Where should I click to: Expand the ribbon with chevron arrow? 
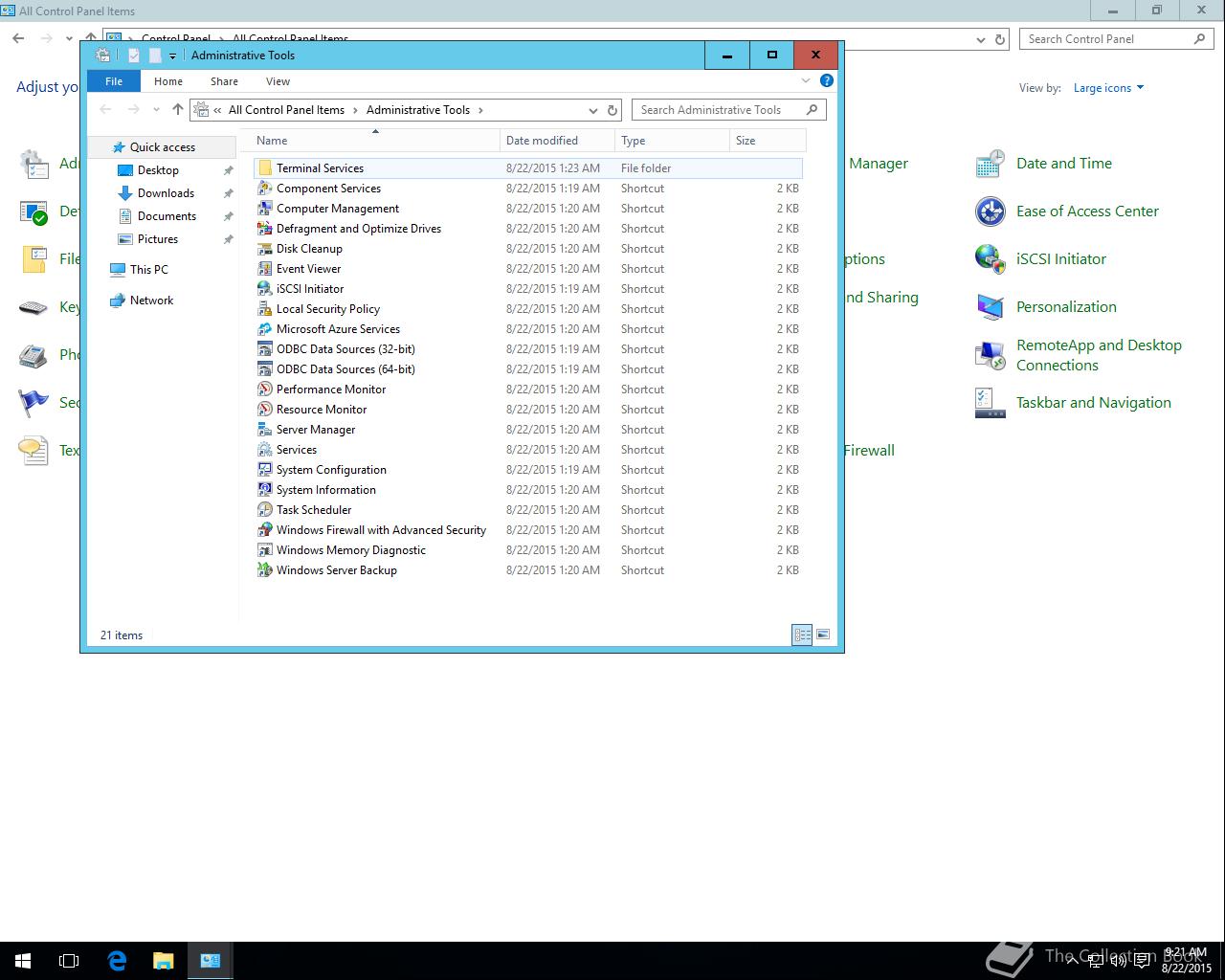[806, 81]
